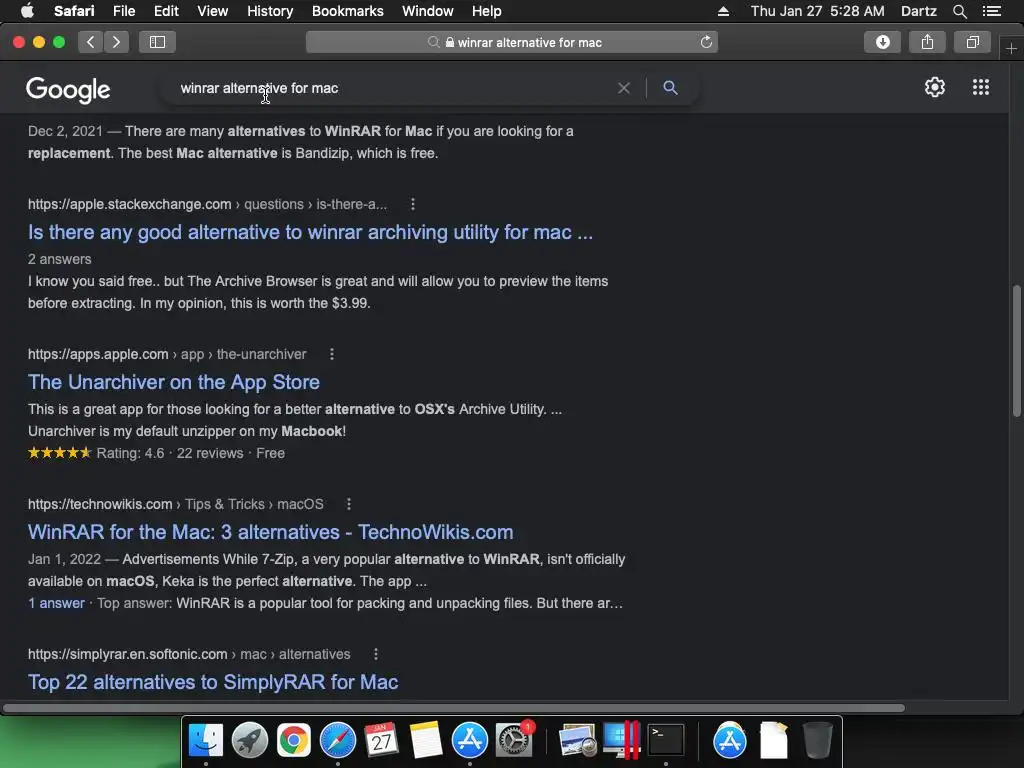Viewport: 1024px width, 768px height.
Task: Go to the Google logo homepage
Action: [x=68, y=89]
